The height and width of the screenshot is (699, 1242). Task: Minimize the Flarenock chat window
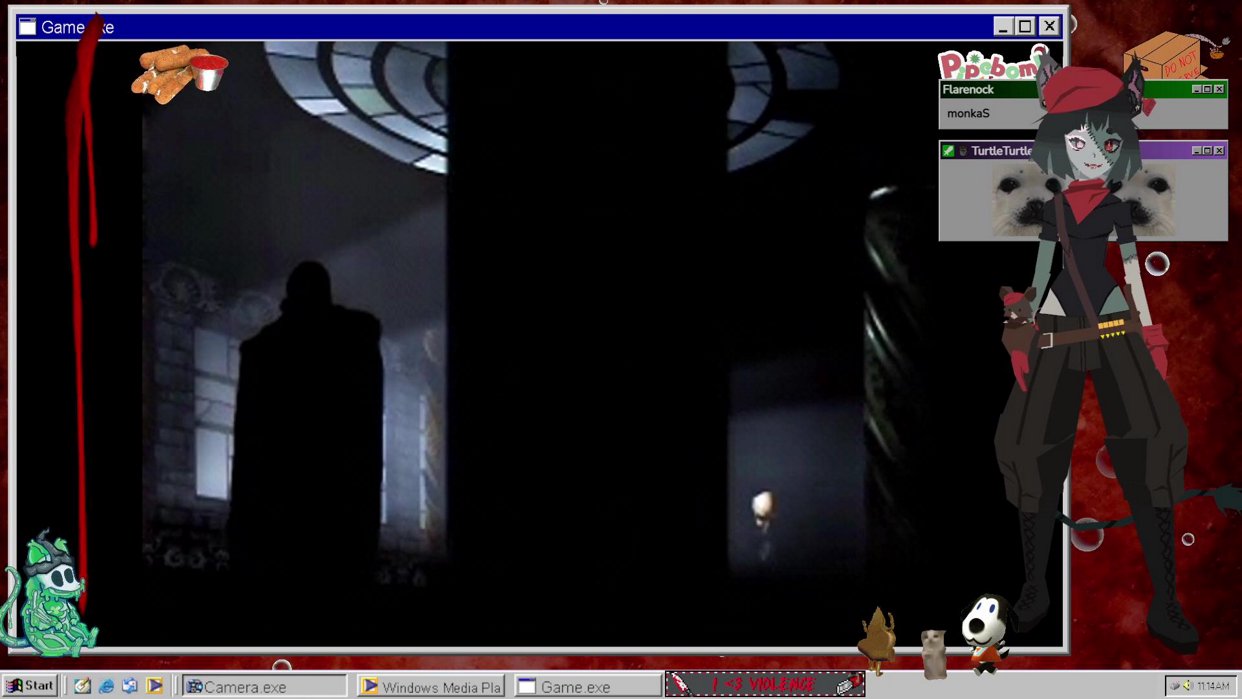click(1196, 90)
